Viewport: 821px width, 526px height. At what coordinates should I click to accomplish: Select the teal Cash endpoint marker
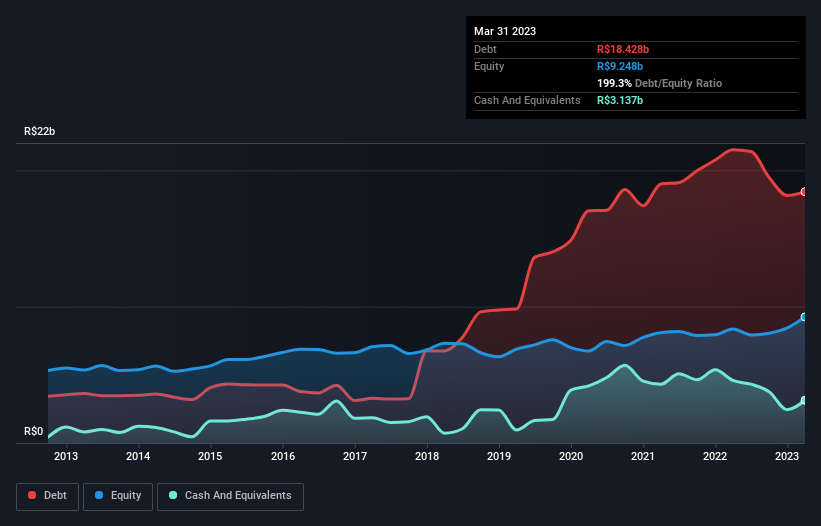click(804, 400)
